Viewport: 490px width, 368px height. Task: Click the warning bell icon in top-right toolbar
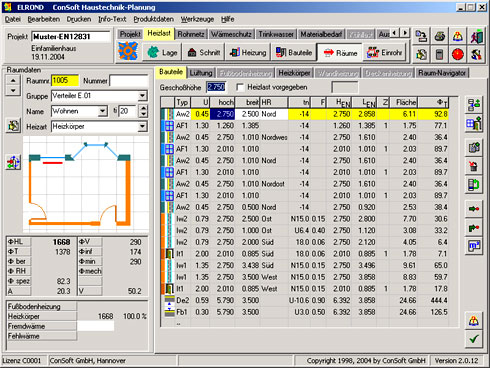[458, 36]
